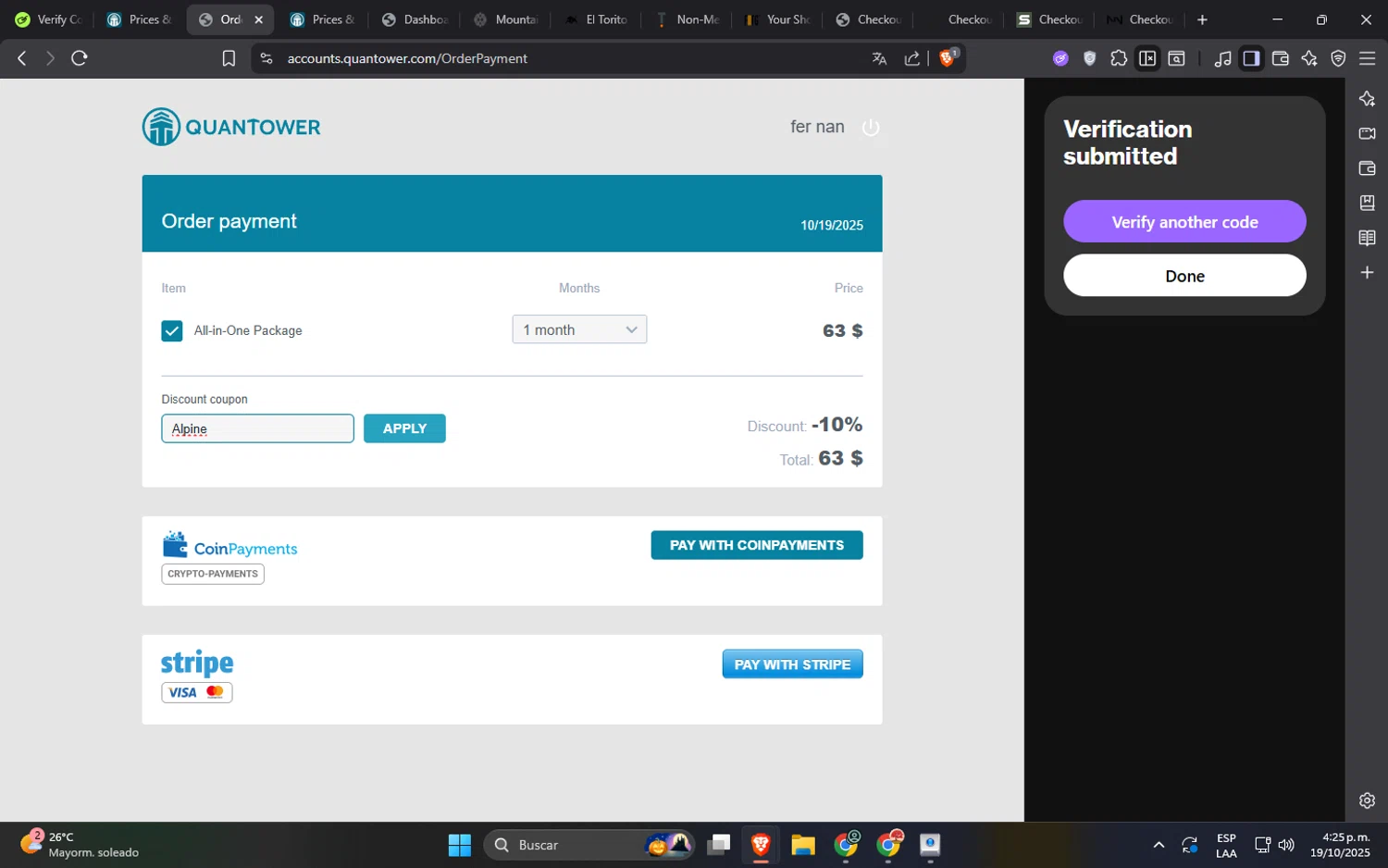Click the CoinPayments logo

[229, 545]
